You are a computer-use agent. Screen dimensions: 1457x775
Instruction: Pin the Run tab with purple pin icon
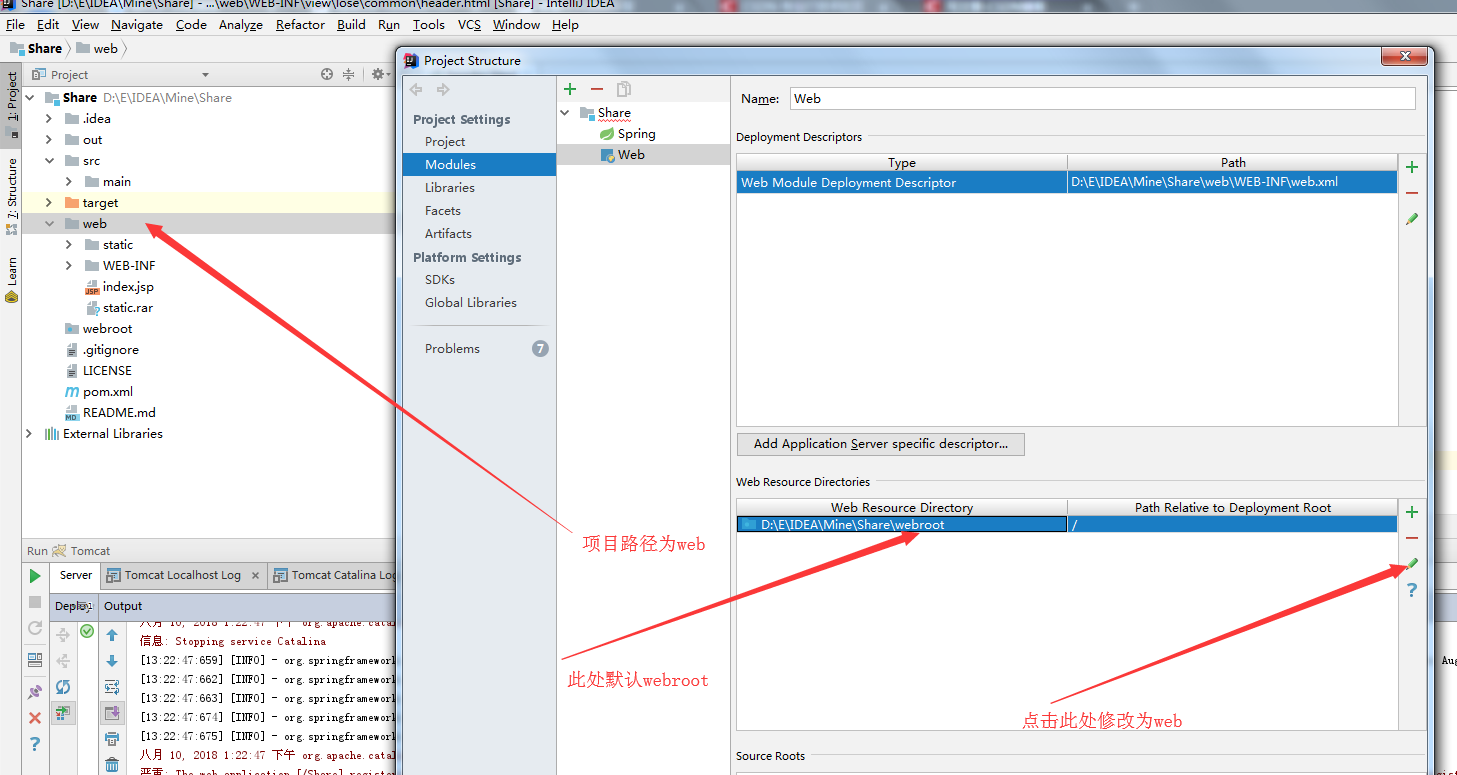tap(35, 691)
